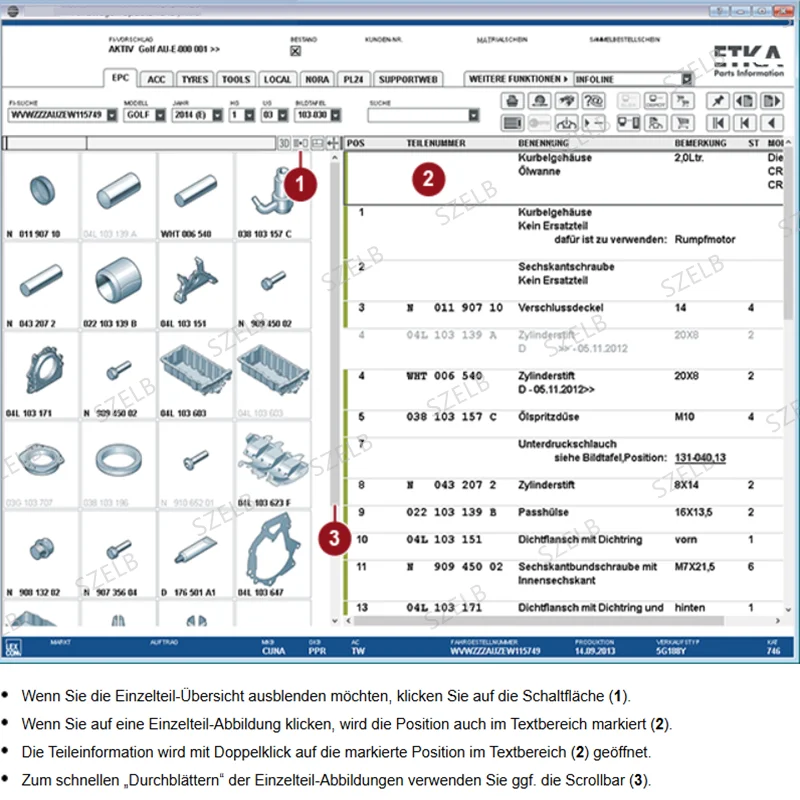The image size is (800, 800).
Task: Click the split layout view icon
Action: [x=317, y=143]
